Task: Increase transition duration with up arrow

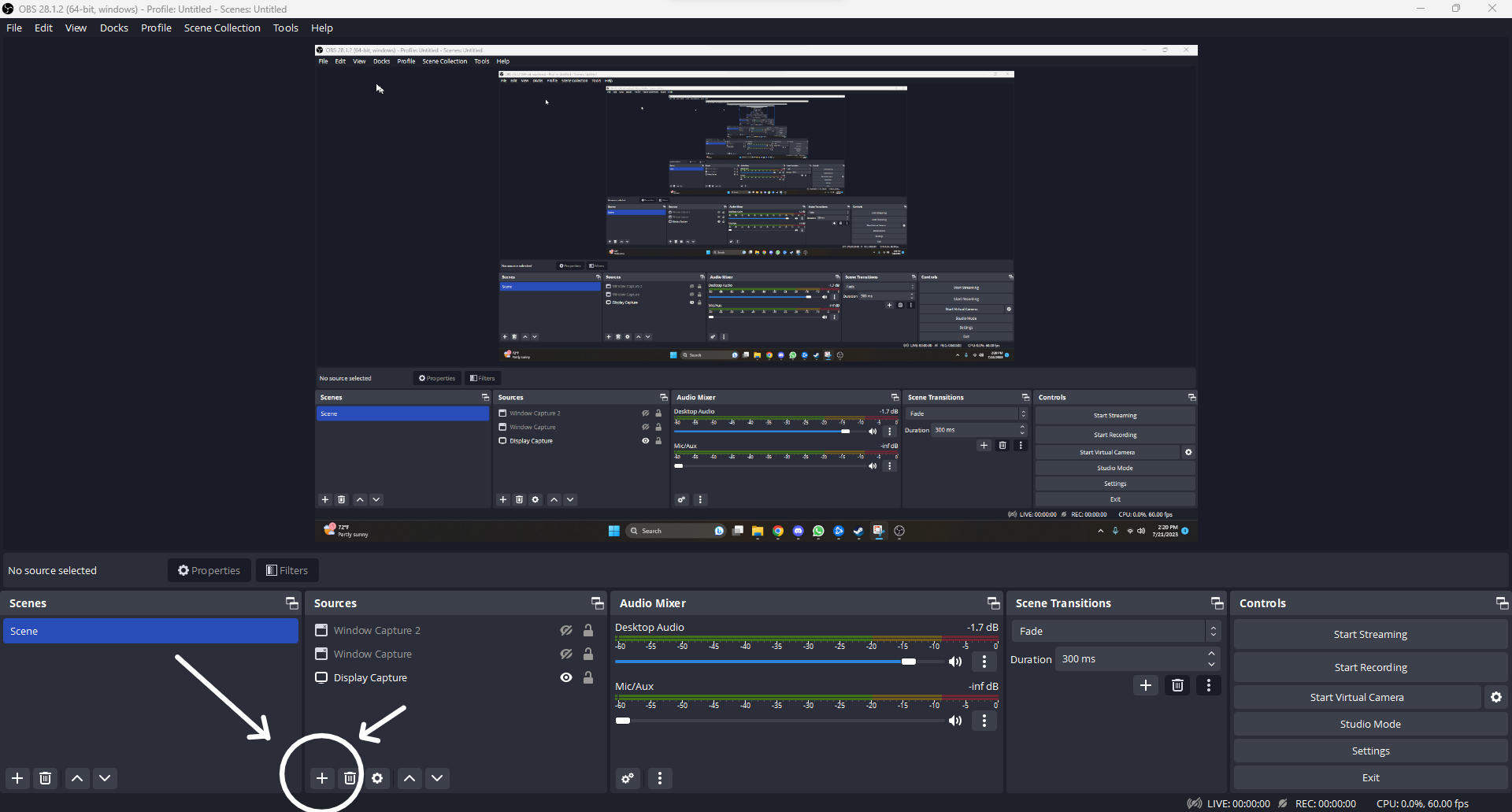Action: tap(1212, 654)
